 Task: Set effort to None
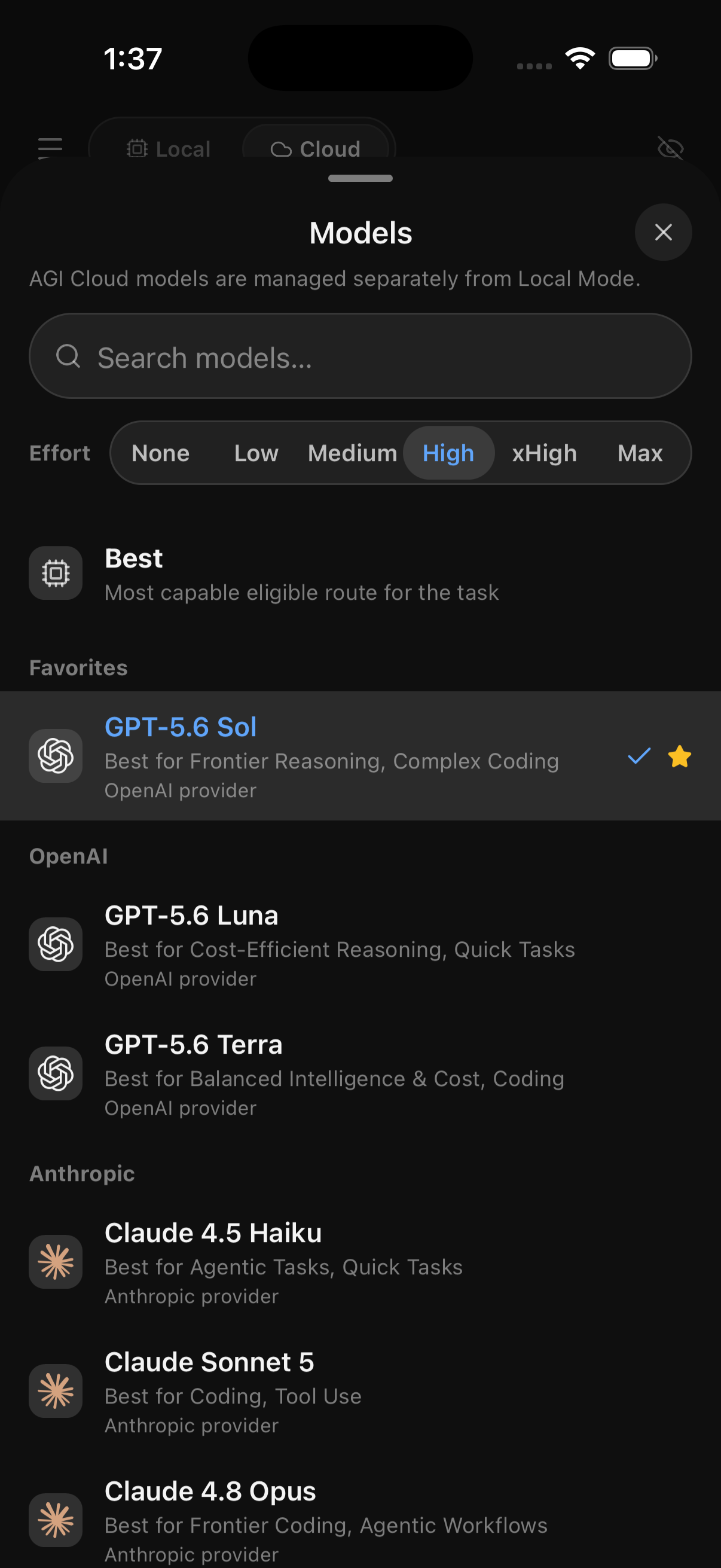click(x=161, y=453)
